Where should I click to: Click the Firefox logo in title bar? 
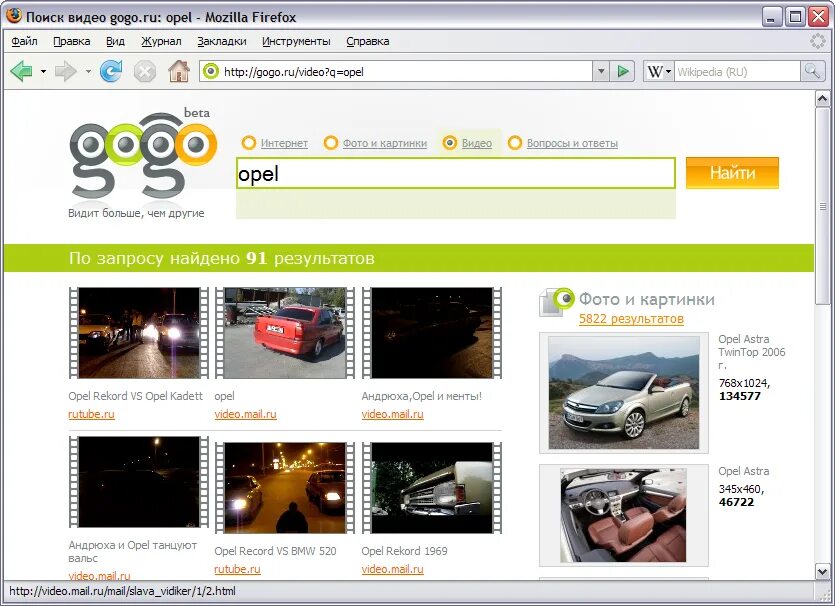13,16
